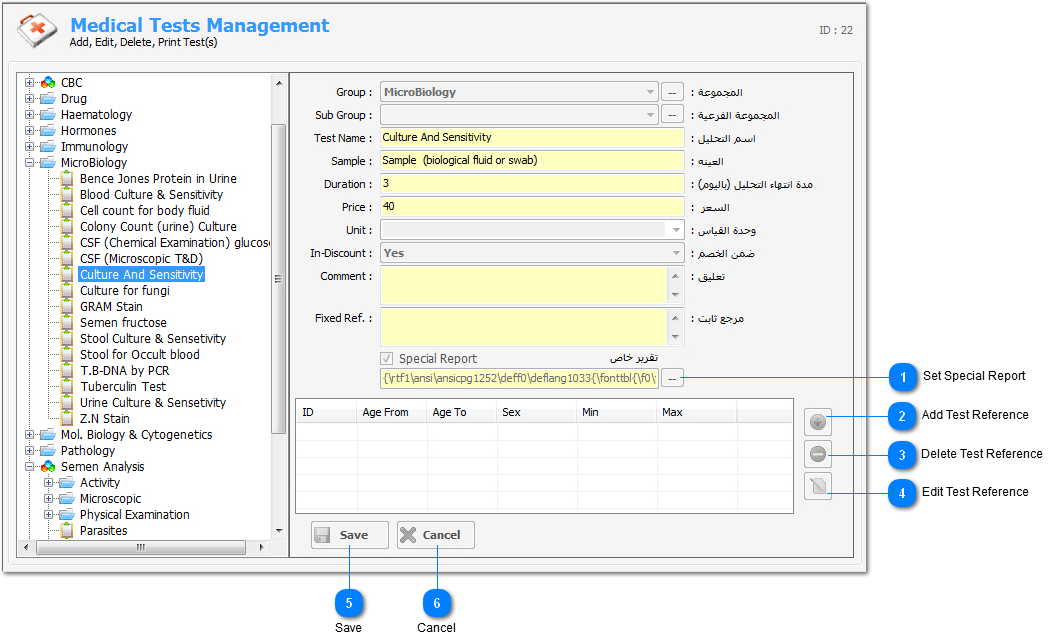Click the tree scroll down arrow
The width and height of the screenshot is (1048, 638).
tap(279, 531)
